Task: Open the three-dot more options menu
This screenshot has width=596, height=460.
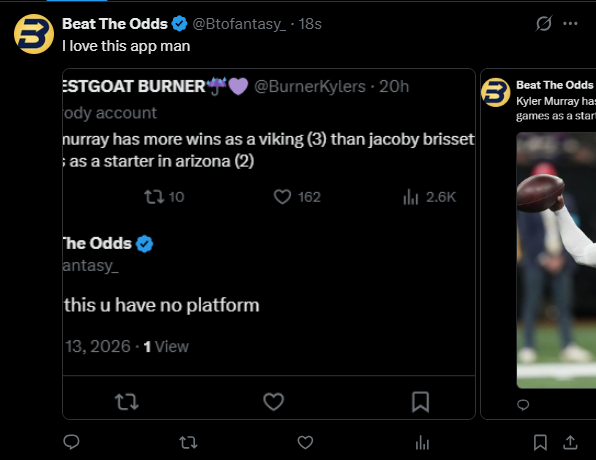Action: tap(570, 24)
